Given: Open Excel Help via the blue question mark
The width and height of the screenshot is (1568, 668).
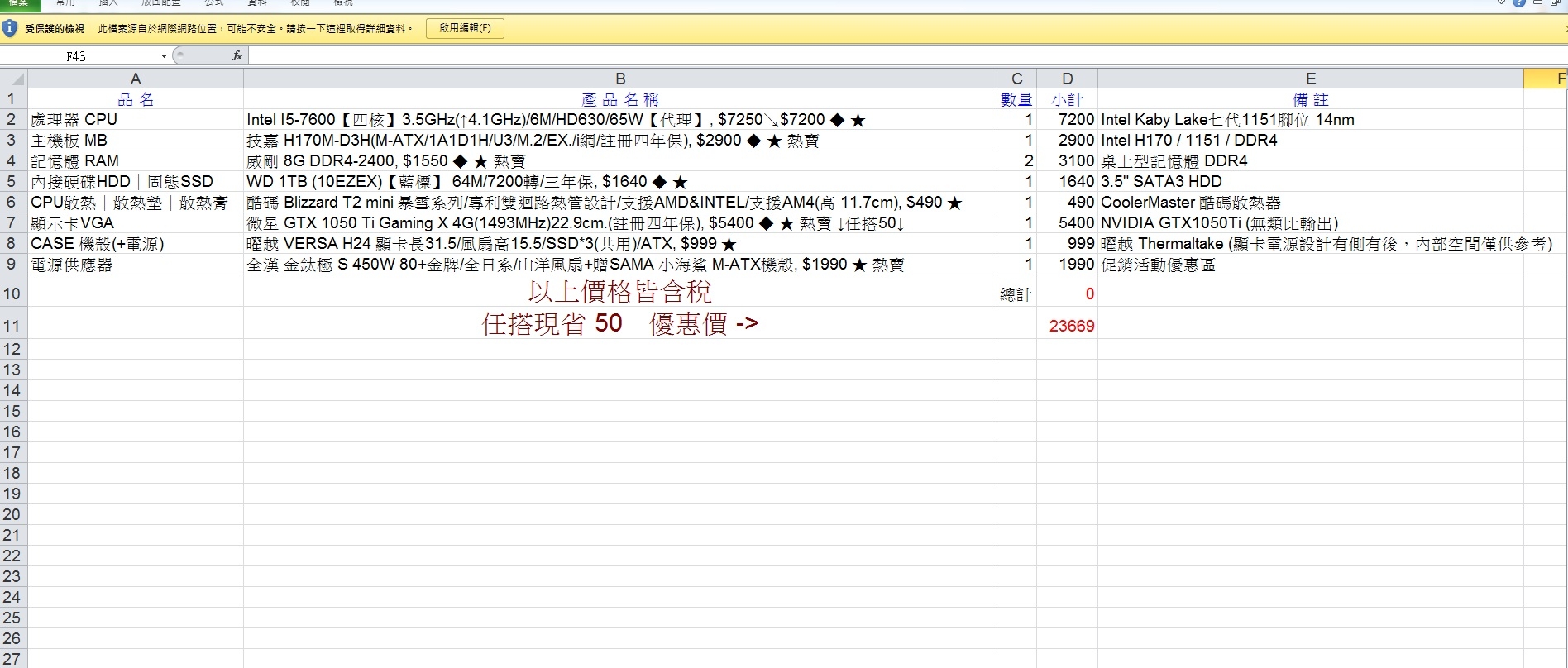Looking at the screenshot, I should pyautogui.click(x=1519, y=2).
